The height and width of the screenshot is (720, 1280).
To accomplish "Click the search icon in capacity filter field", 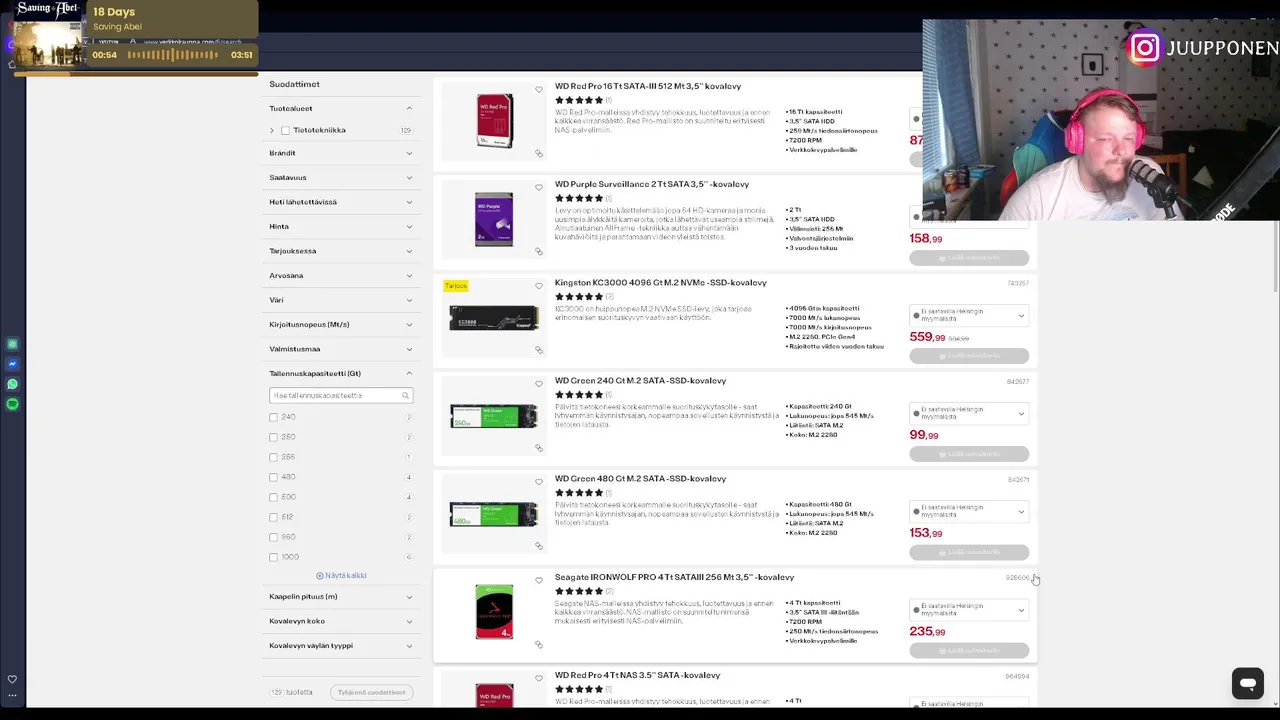I will [405, 395].
